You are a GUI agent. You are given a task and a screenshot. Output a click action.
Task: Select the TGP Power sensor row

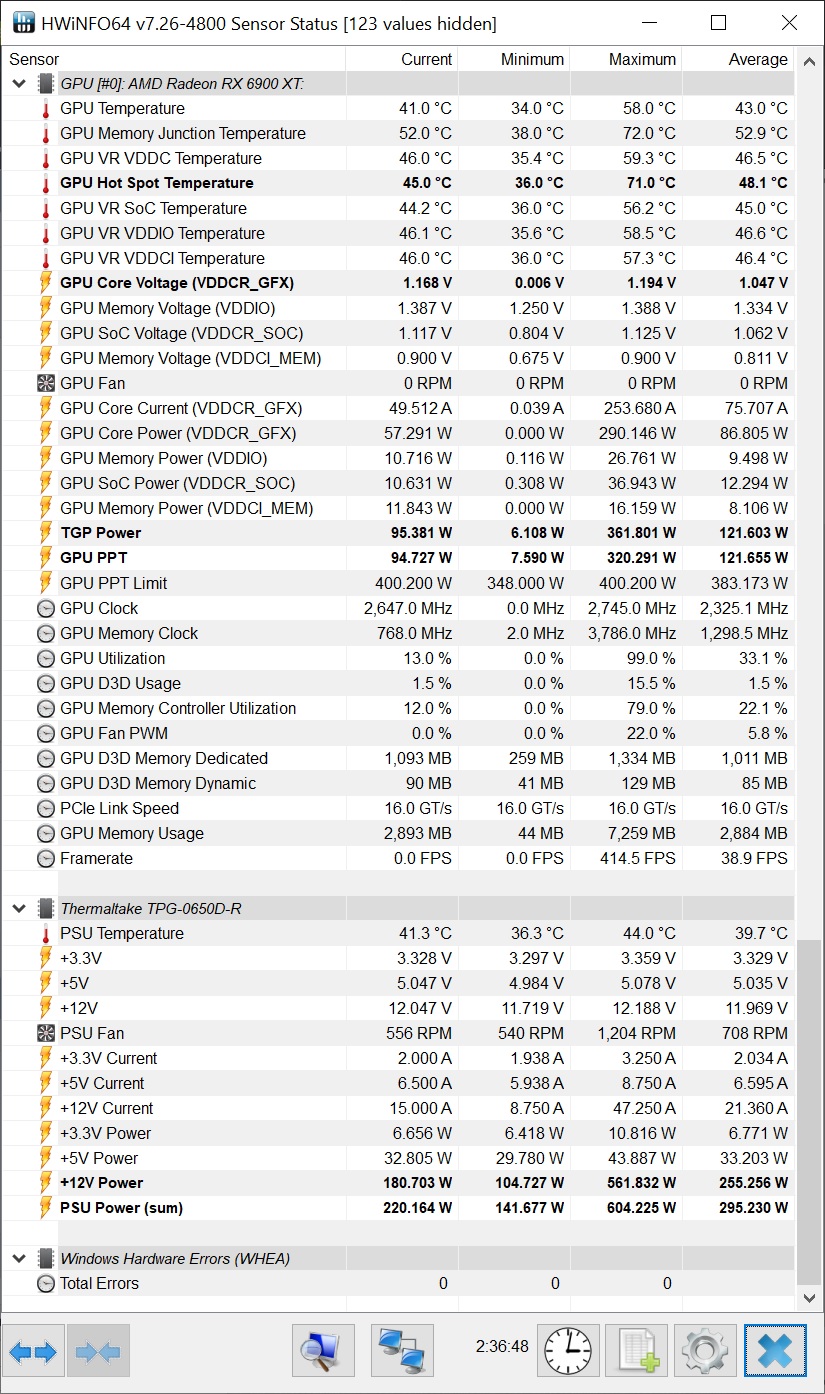click(x=101, y=533)
